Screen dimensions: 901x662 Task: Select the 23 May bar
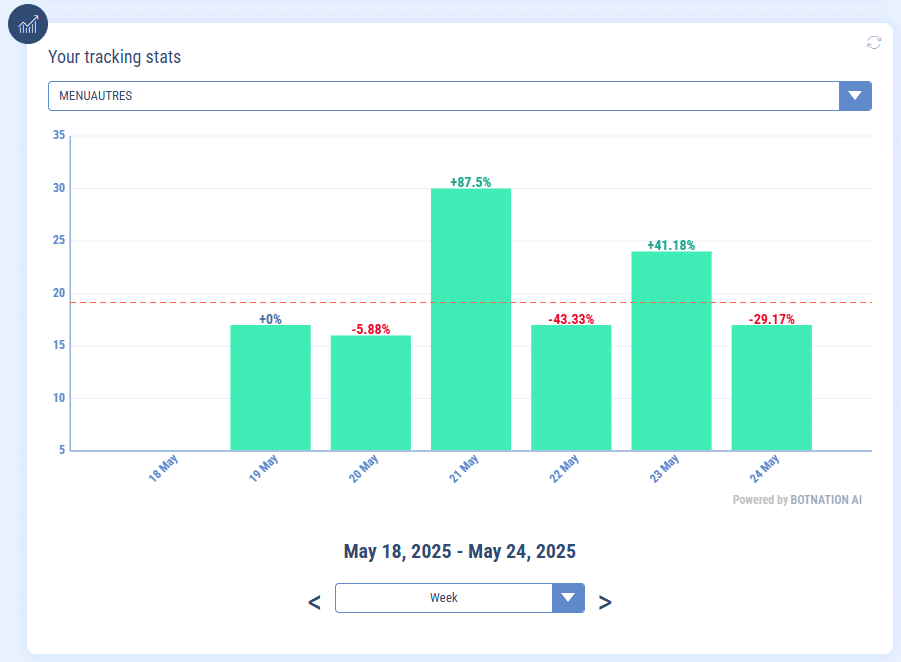pos(671,350)
